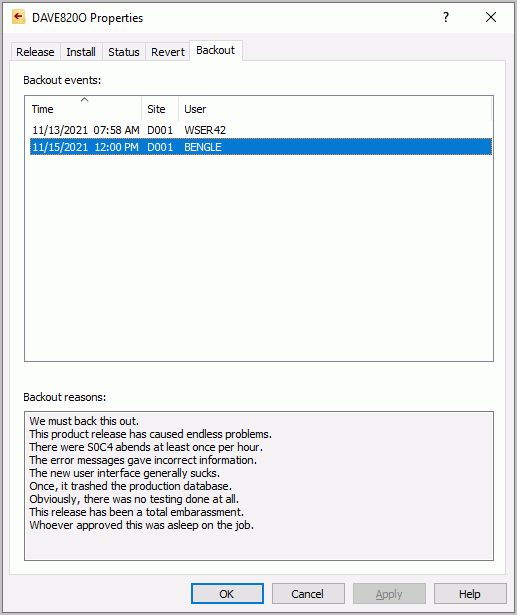Select the 11/15/2021 BENGLE backout event
The height and width of the screenshot is (615, 517).
(261, 147)
